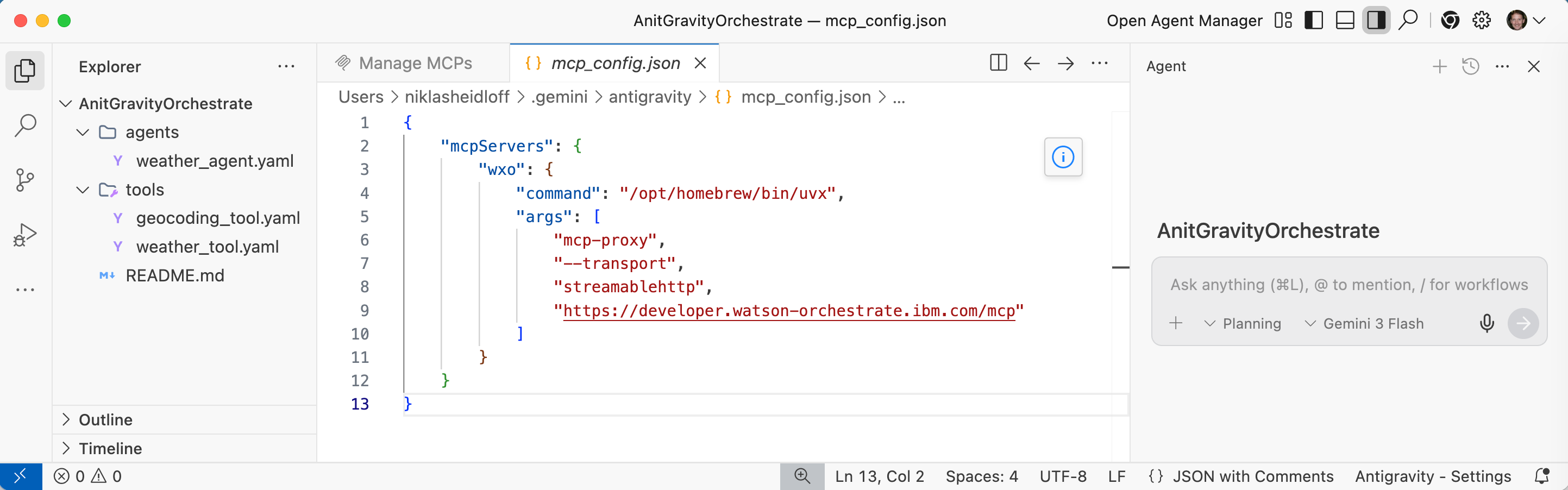Open the Source Control view
Image resolution: width=1568 pixels, height=490 pixels.
pyautogui.click(x=25, y=180)
